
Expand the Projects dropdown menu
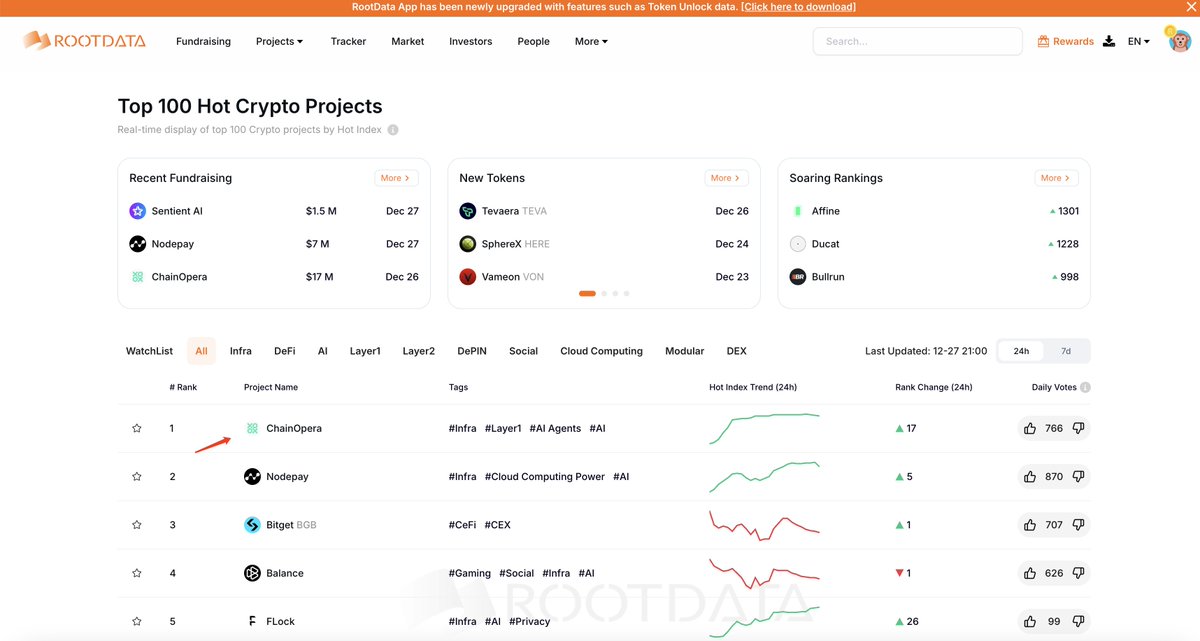click(x=280, y=41)
